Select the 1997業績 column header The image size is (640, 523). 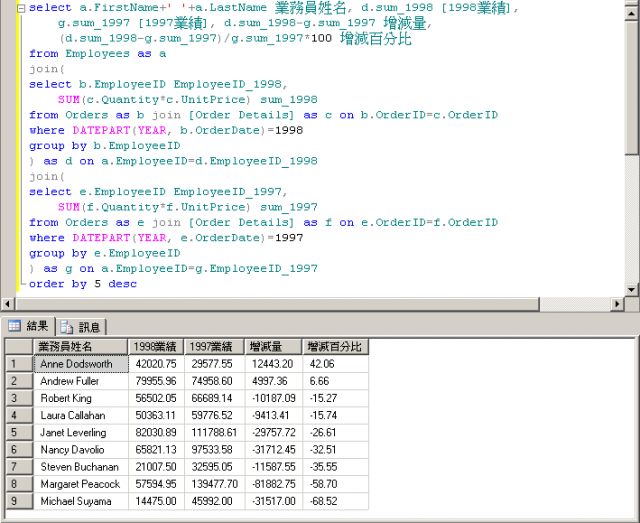tap(214, 347)
